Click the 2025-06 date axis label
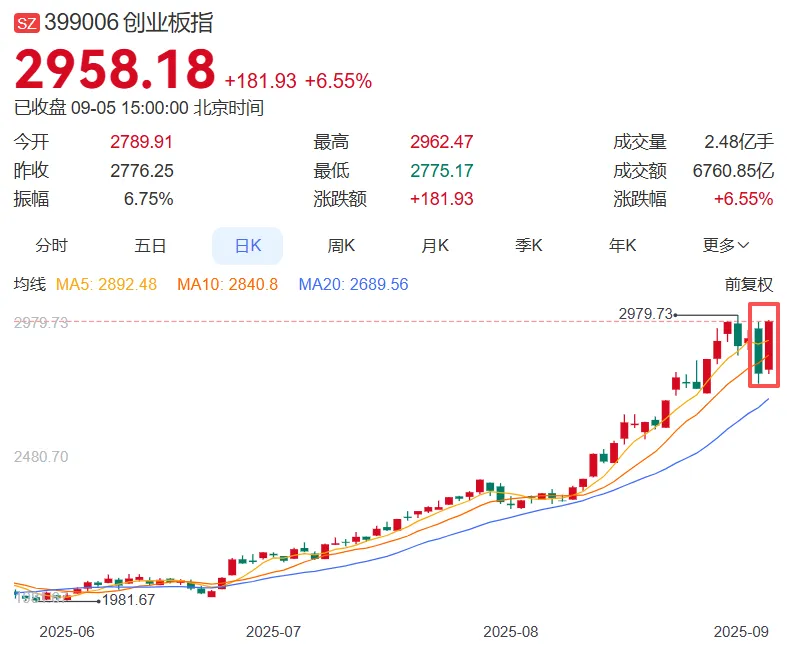This screenshot has height=649, width=787. coord(67,631)
